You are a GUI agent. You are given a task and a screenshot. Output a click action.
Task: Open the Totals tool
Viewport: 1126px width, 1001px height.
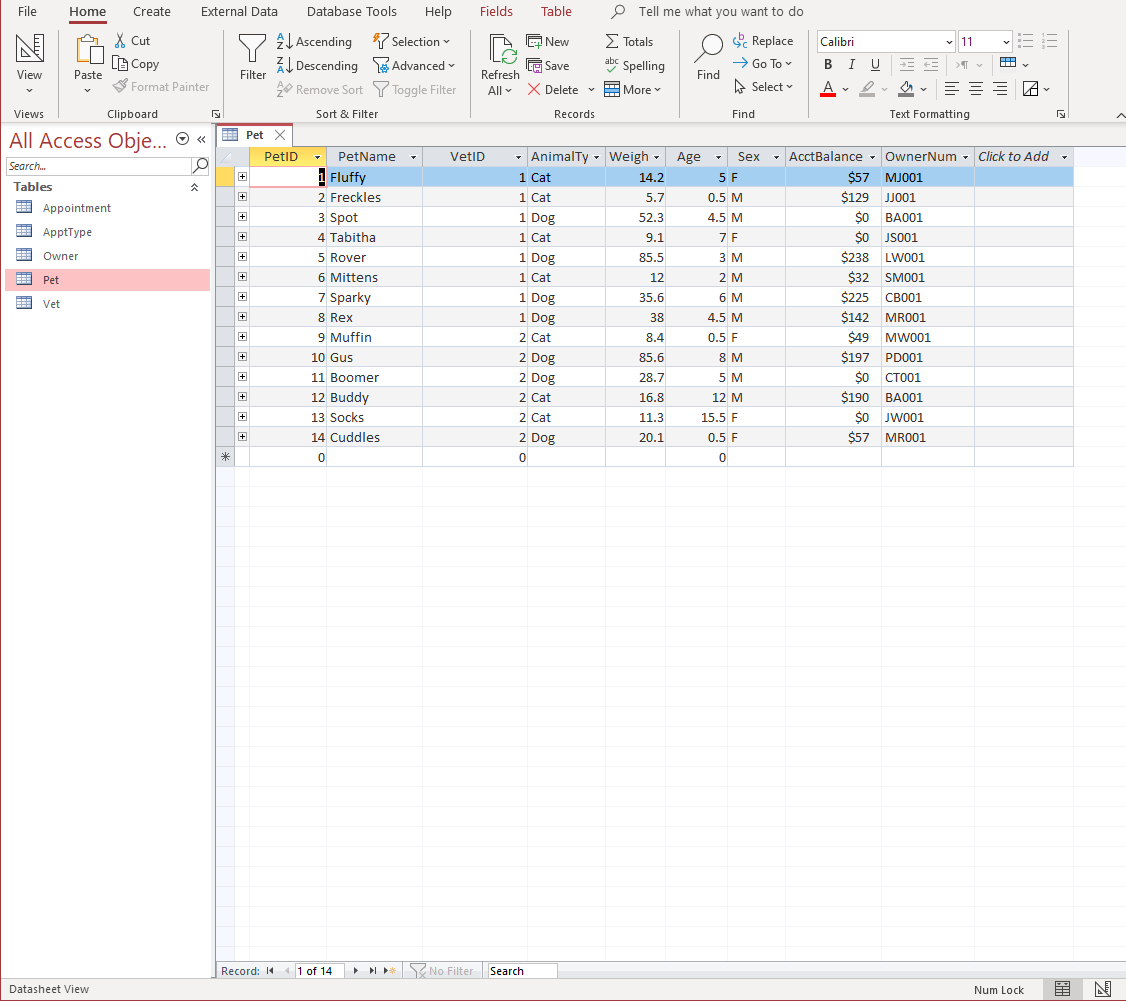pyautogui.click(x=630, y=41)
